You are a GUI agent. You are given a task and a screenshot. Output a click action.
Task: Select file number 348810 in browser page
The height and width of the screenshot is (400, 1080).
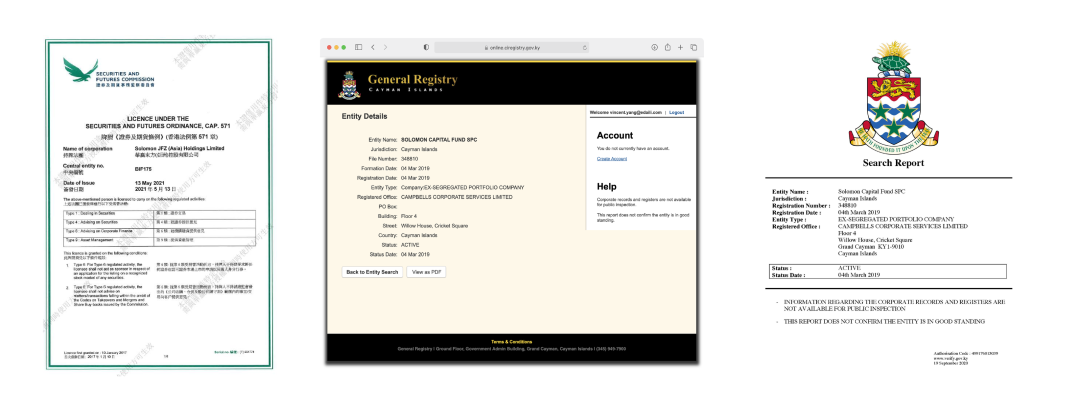(x=409, y=159)
